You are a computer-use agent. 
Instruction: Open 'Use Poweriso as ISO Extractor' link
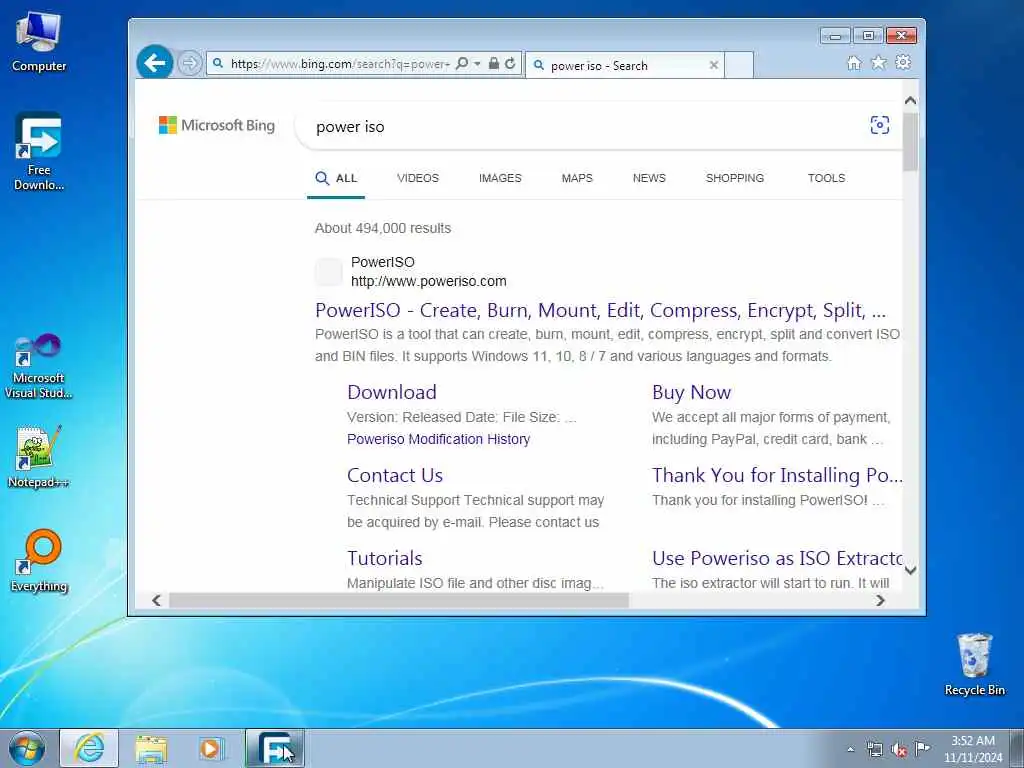pos(777,558)
